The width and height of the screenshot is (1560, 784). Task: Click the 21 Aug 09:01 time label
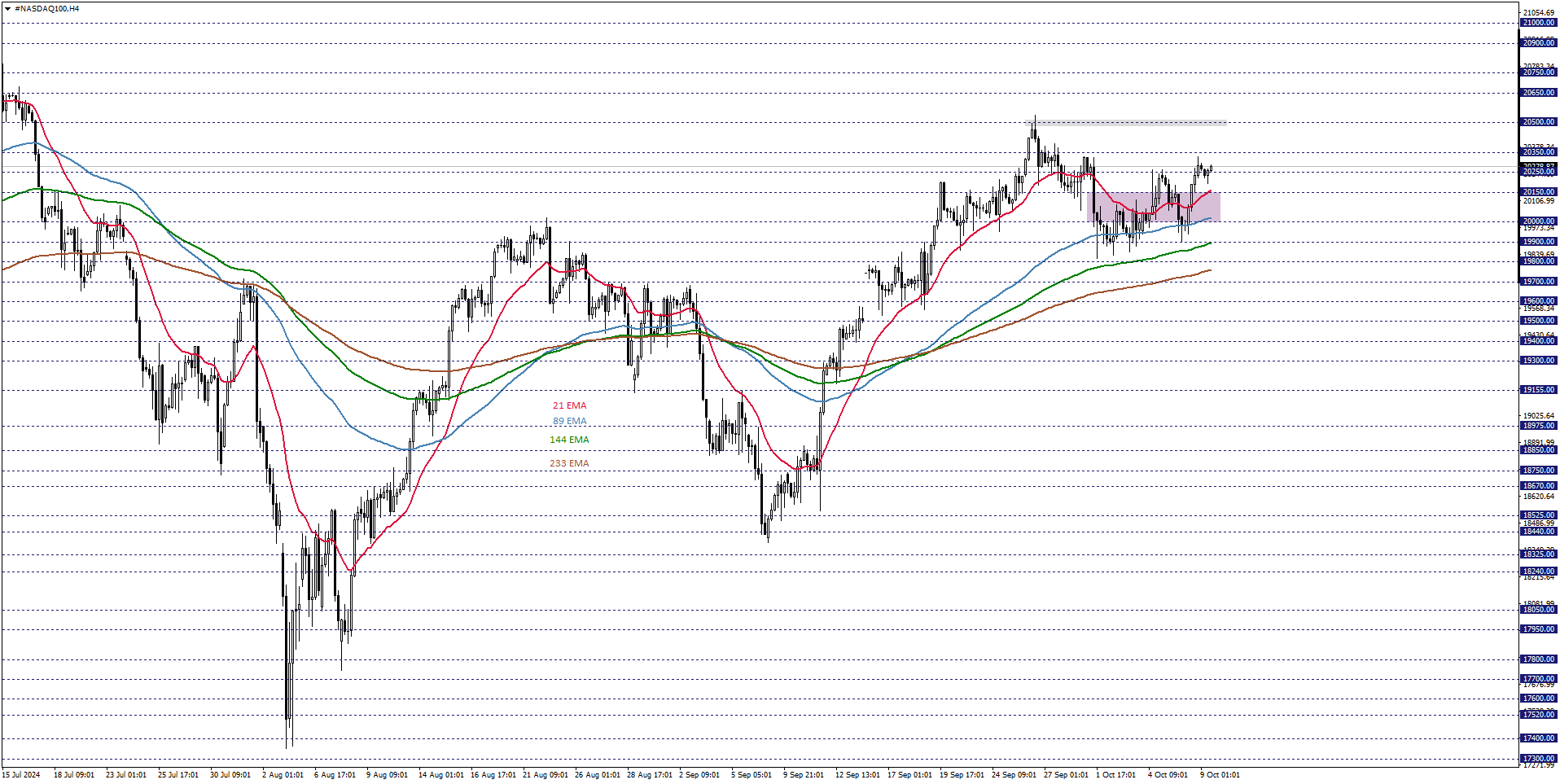(x=546, y=775)
